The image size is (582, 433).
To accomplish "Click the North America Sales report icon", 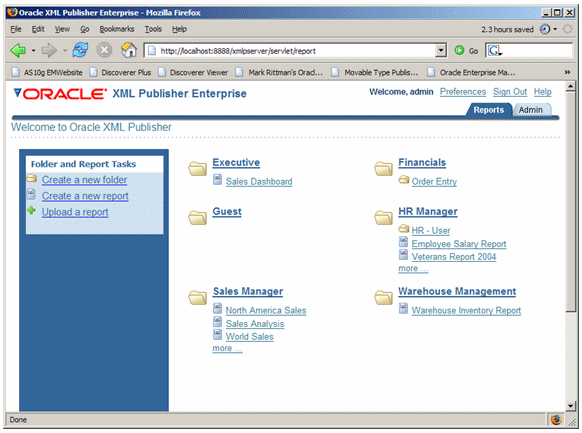I will pos(218,308).
